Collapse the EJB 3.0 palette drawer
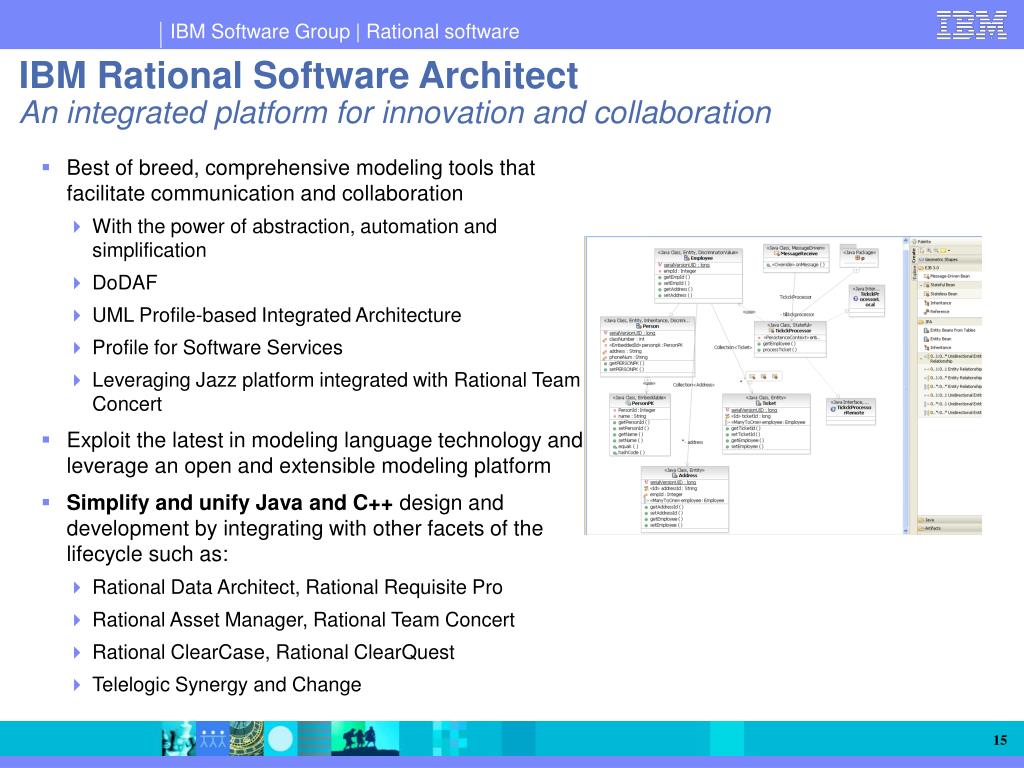 point(950,268)
